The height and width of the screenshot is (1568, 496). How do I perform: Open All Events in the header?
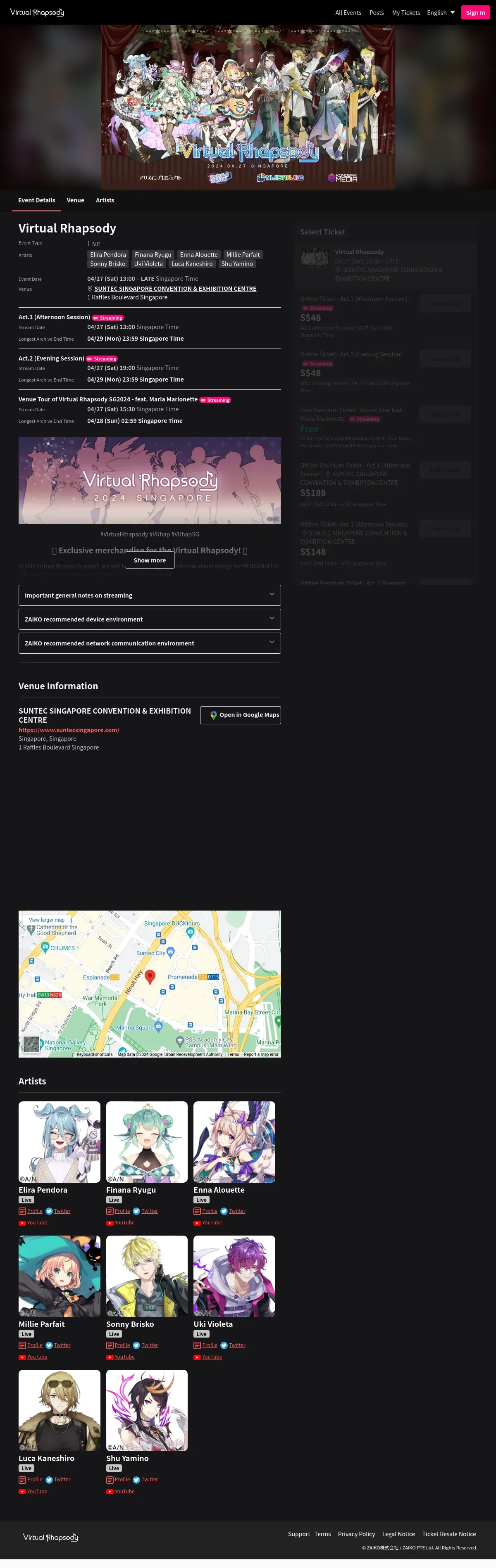pyautogui.click(x=348, y=13)
